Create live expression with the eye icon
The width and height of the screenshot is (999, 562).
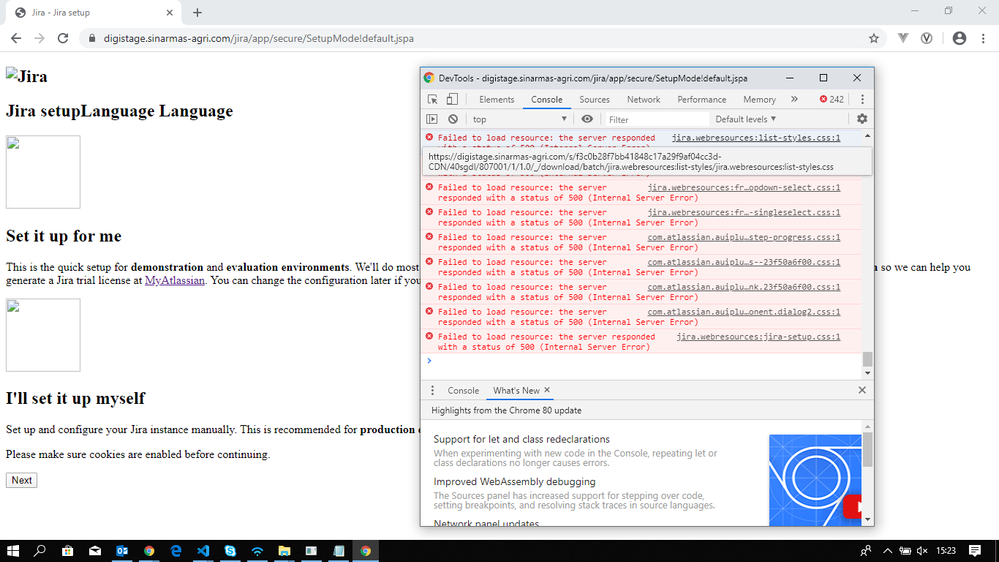click(587, 119)
